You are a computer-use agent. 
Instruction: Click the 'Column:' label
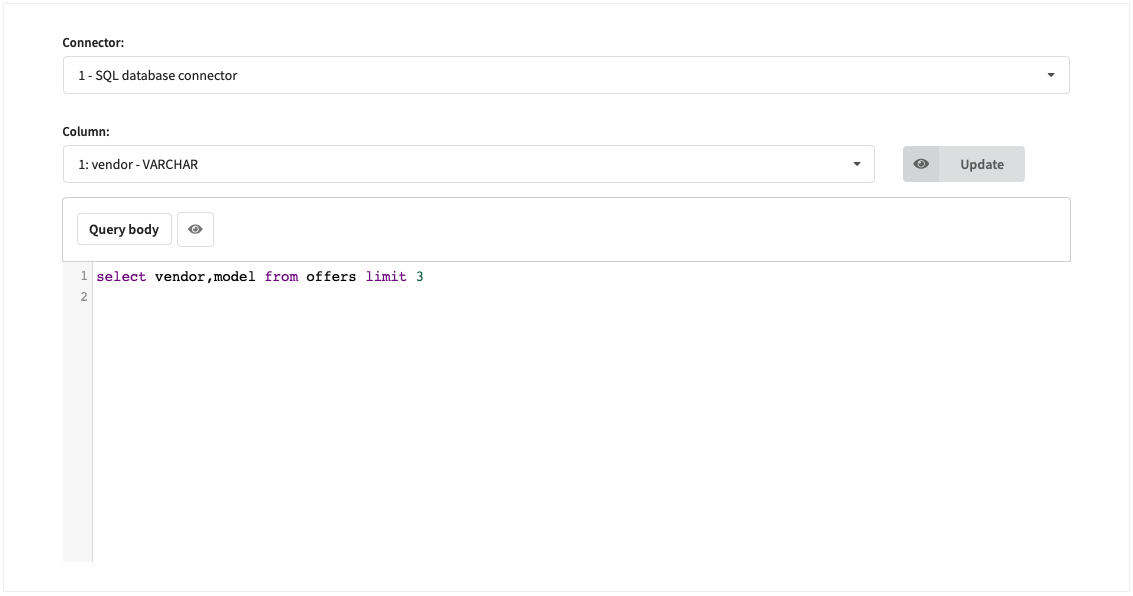pos(86,132)
